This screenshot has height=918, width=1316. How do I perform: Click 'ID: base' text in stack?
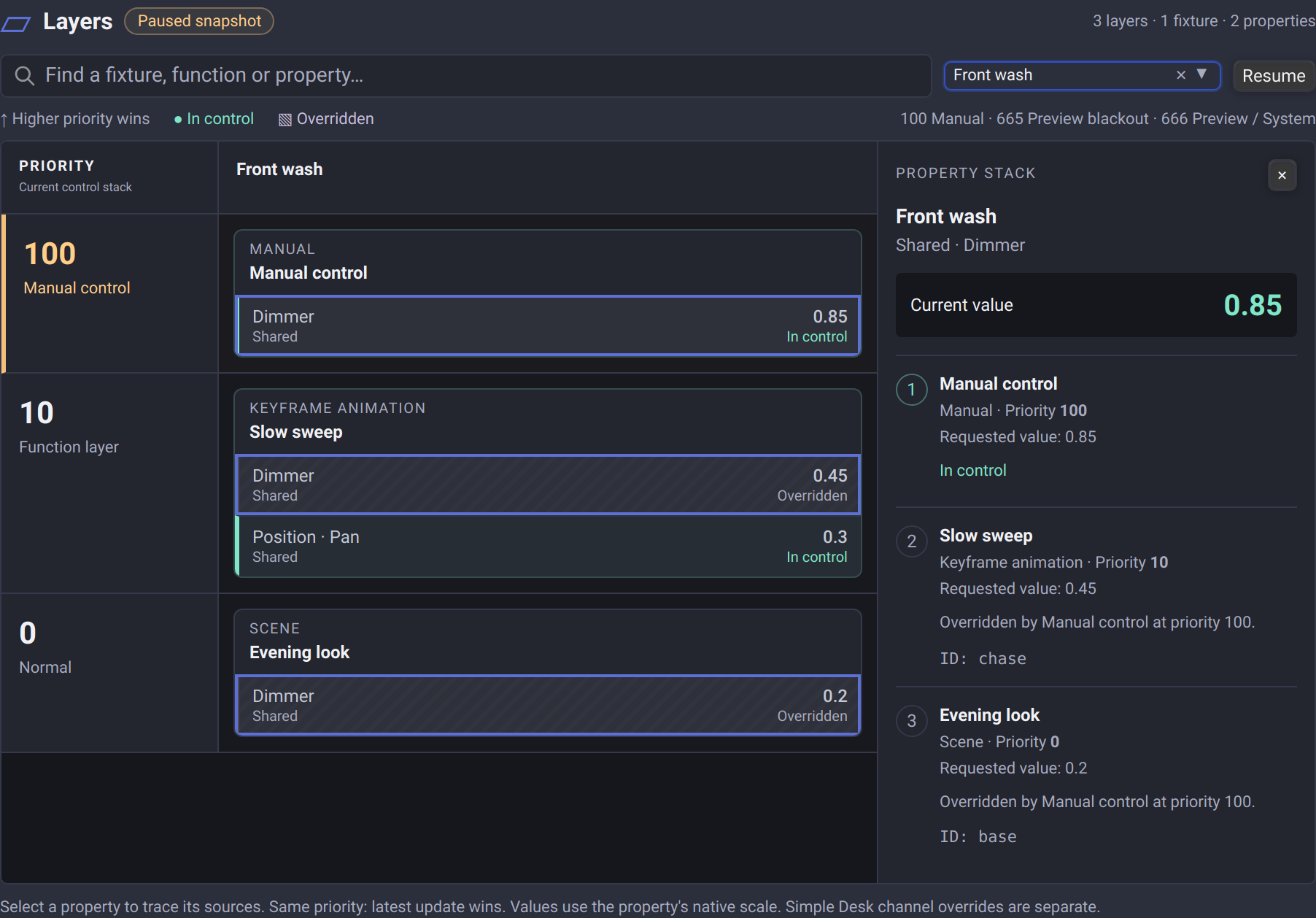(x=978, y=837)
